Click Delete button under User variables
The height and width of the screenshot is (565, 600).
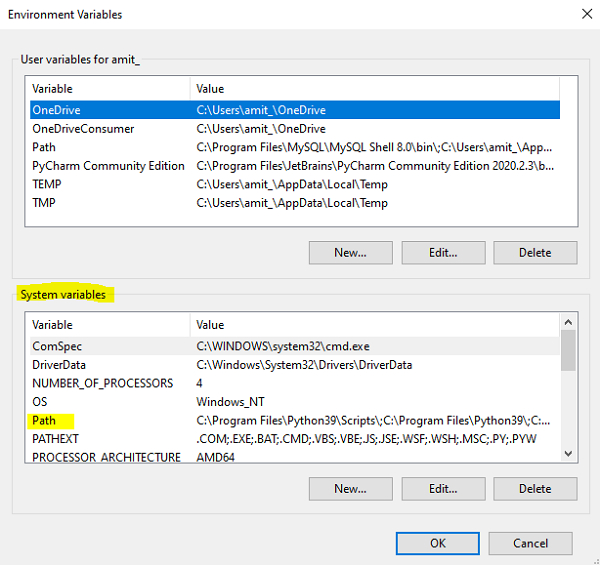click(534, 252)
